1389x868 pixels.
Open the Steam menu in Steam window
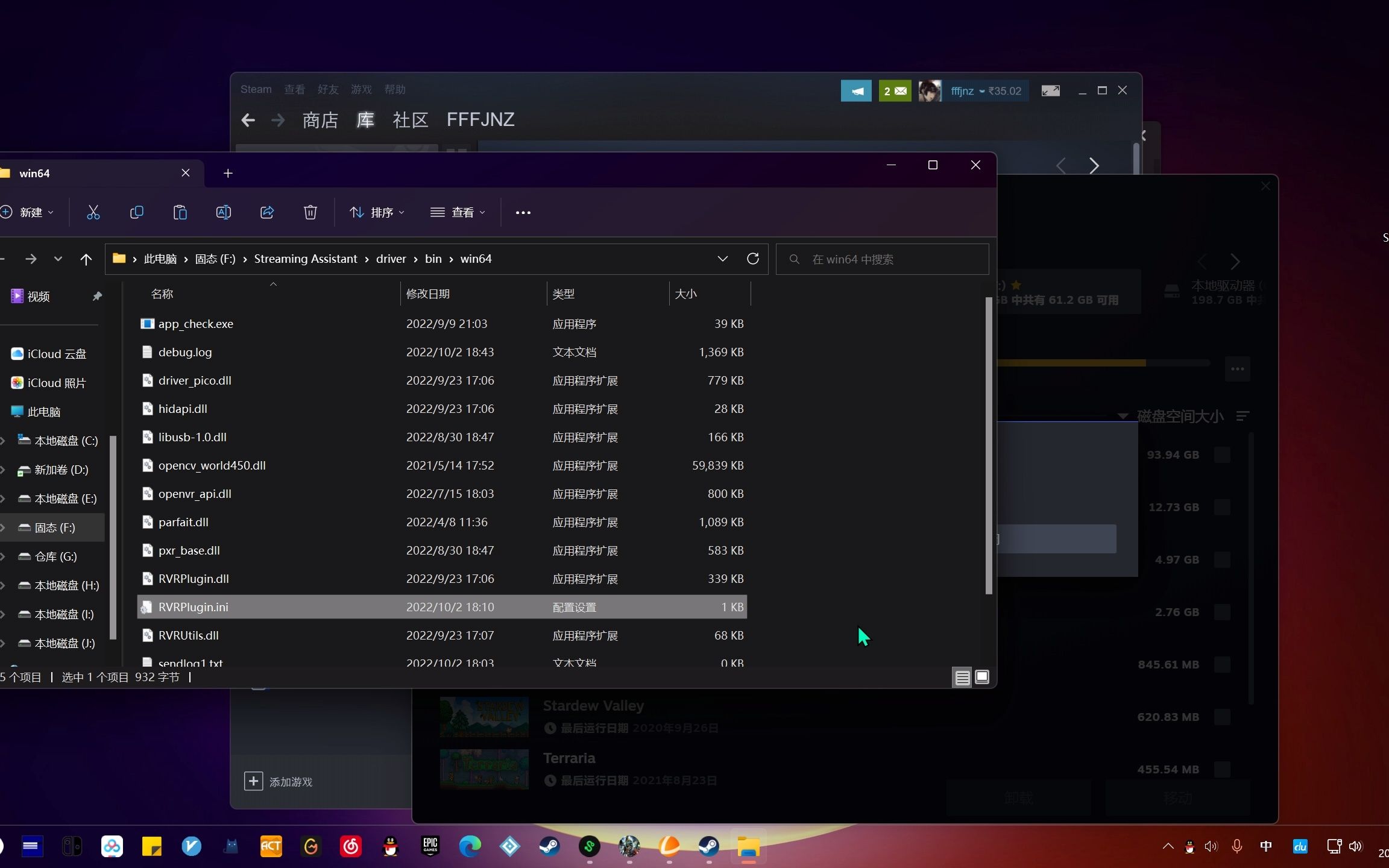point(256,89)
